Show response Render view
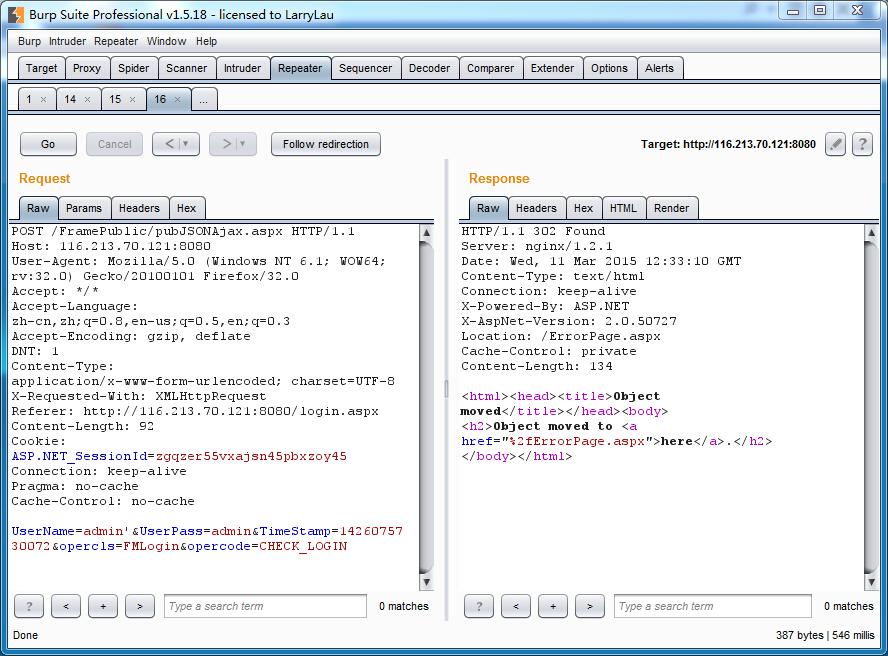Screen dimensions: 888x656 pos(672,208)
